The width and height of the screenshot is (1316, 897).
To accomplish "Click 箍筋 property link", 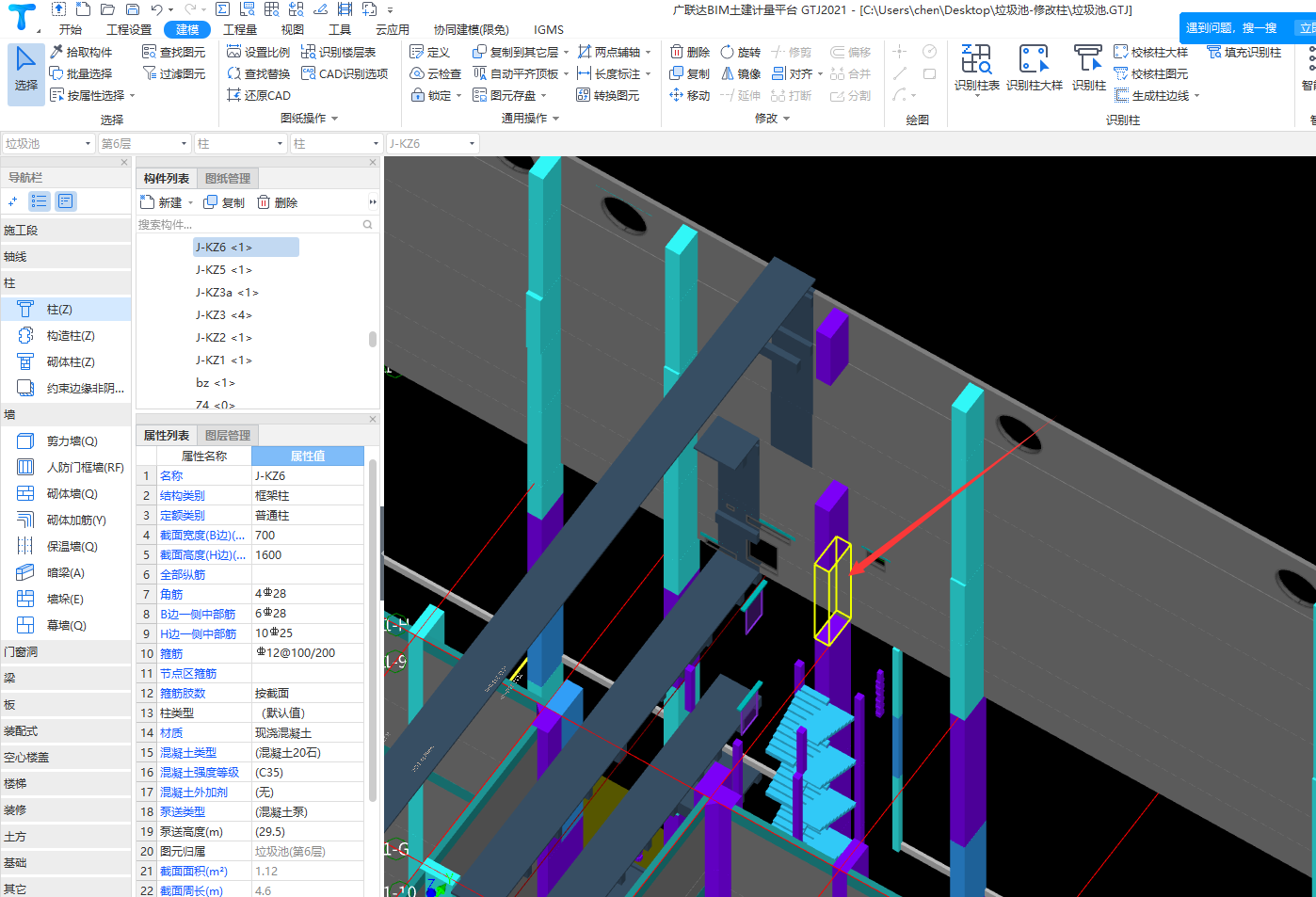I will [170, 653].
